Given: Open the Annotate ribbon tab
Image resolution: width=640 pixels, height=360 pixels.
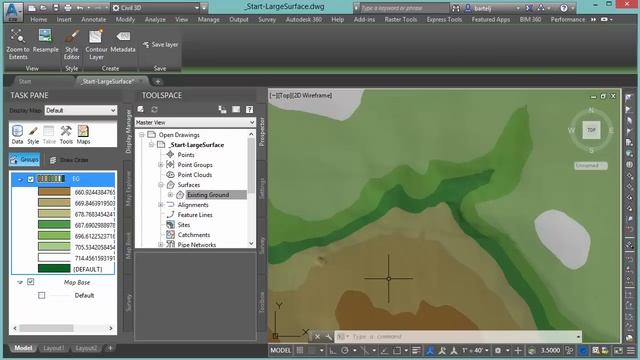Looking at the screenshot, I should click(x=93, y=20).
